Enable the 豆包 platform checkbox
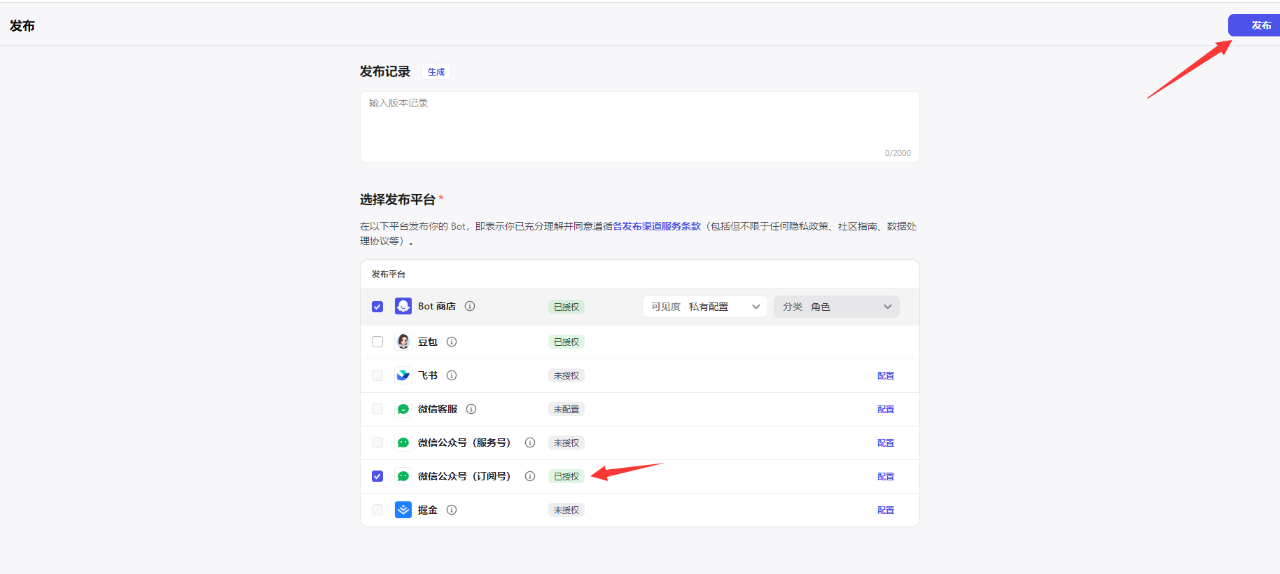Screen dimensions: 1280x574 tap(377, 342)
